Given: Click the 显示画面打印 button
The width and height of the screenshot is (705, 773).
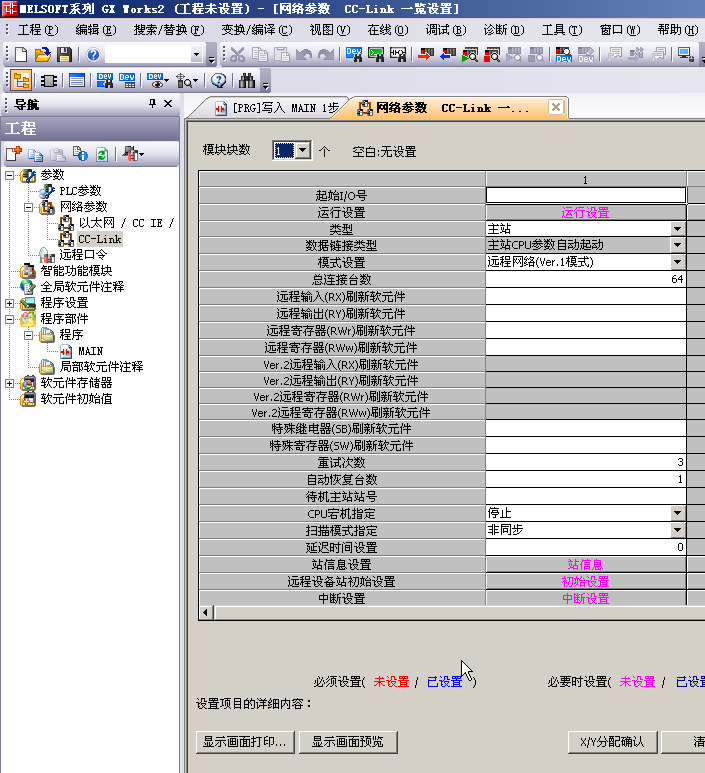Looking at the screenshot, I should point(246,742).
